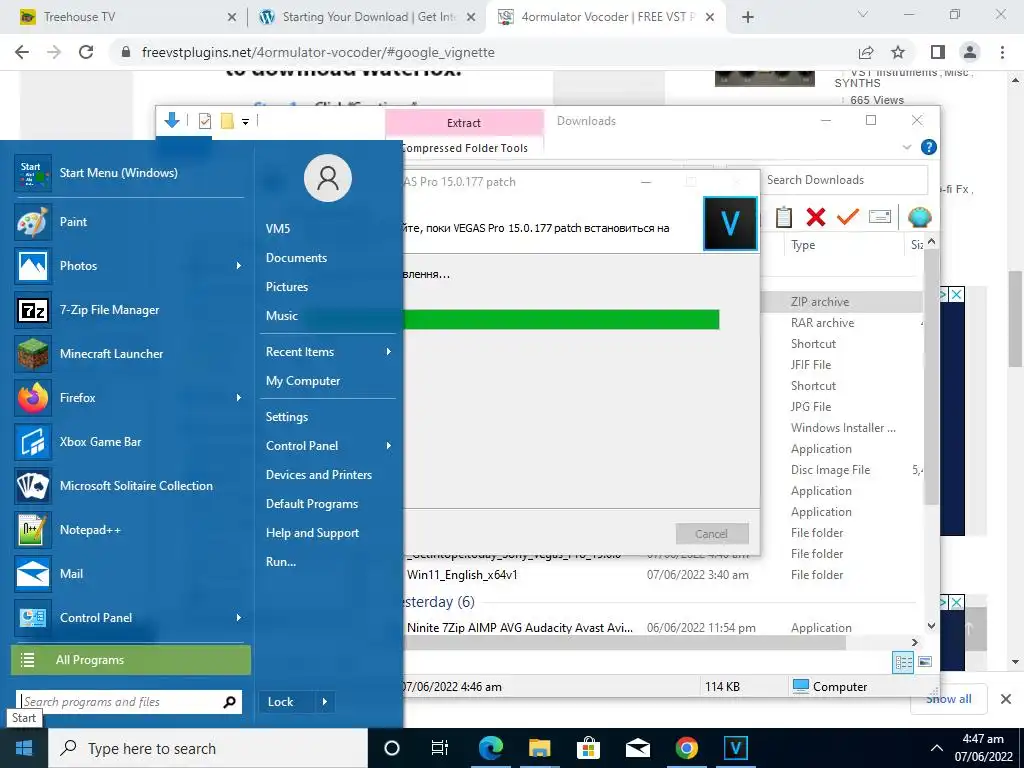Click the VEGAS installer taskbar icon
Viewport: 1024px width, 768px height.
pos(735,748)
